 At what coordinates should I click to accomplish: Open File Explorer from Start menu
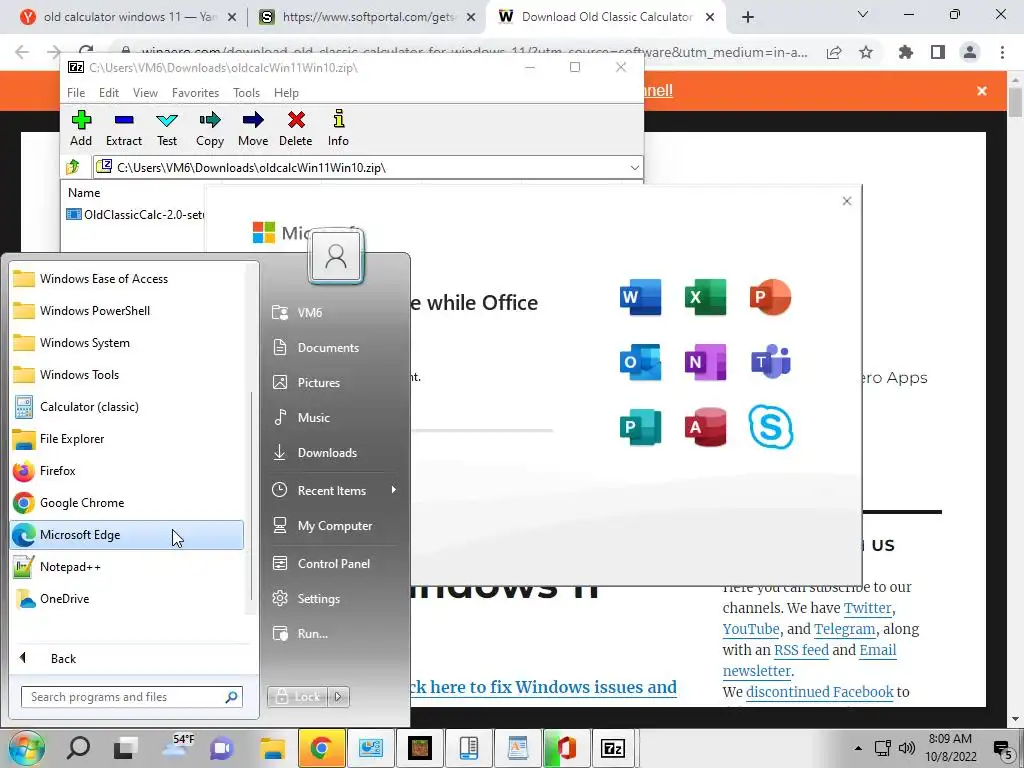coord(127,439)
